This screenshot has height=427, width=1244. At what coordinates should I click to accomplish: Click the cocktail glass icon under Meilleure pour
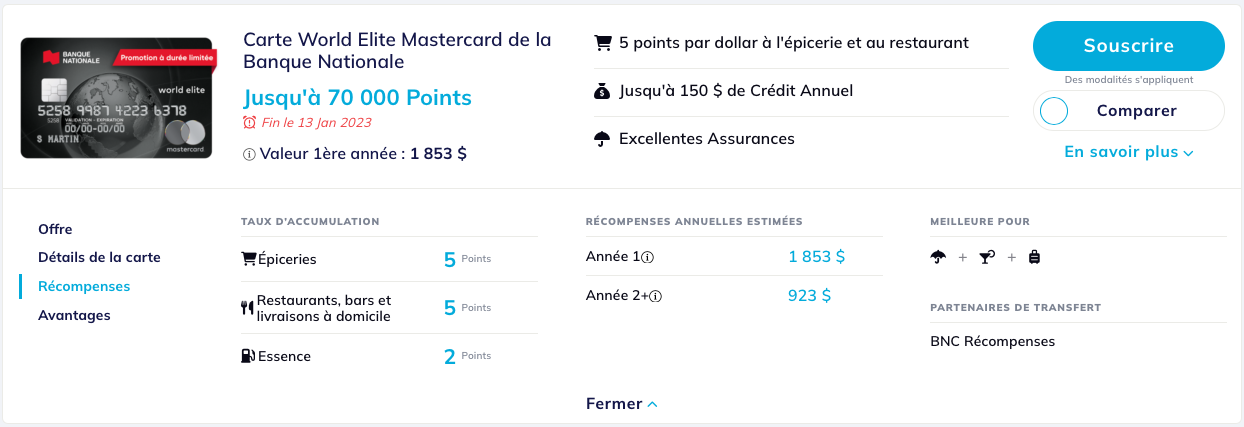[986, 257]
